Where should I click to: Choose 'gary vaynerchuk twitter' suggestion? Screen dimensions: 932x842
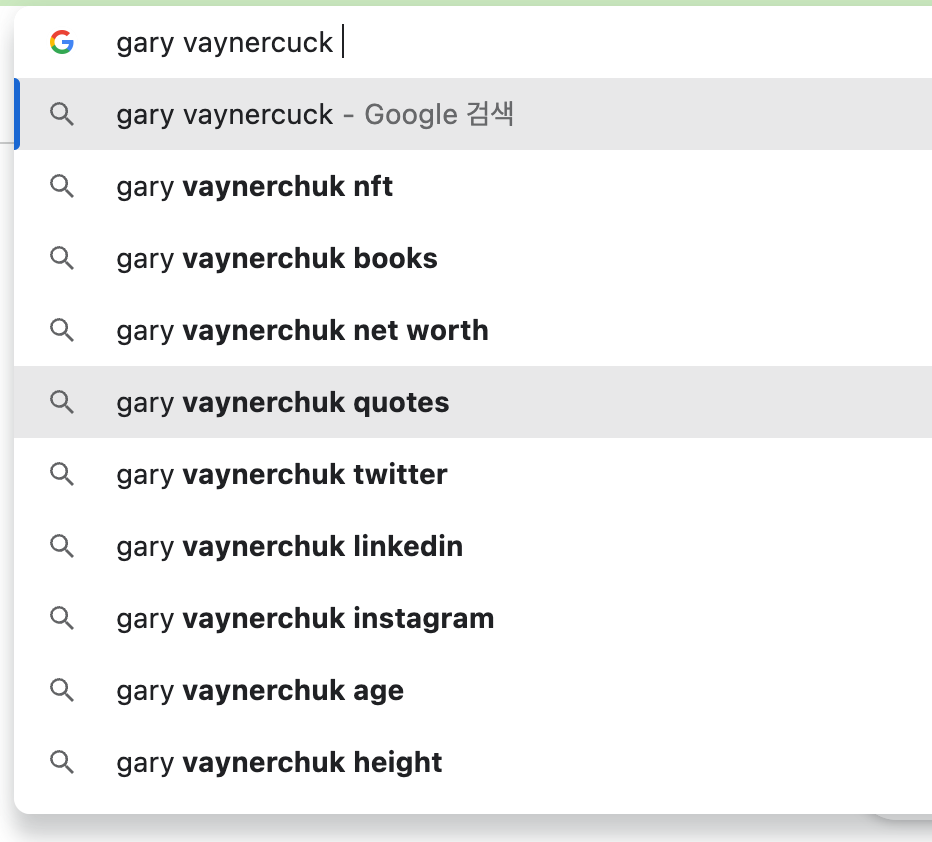[x=282, y=474]
